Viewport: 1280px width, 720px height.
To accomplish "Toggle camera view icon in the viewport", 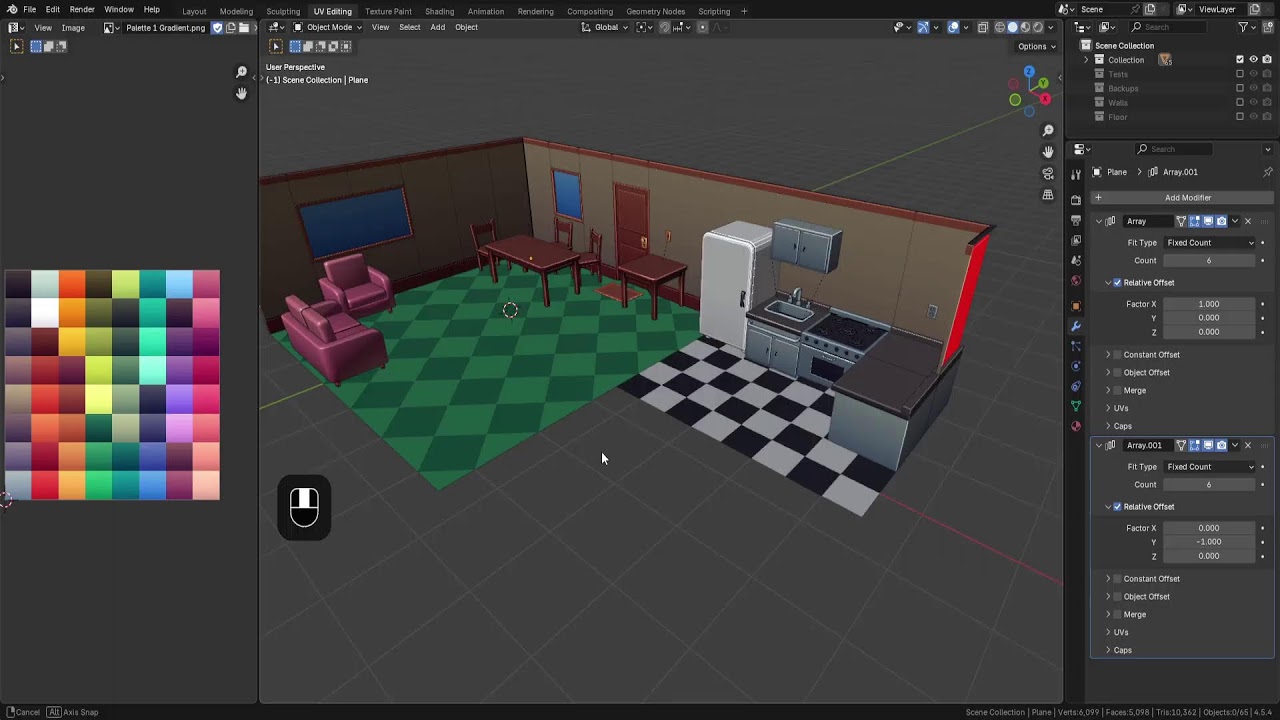I will click(x=1048, y=172).
